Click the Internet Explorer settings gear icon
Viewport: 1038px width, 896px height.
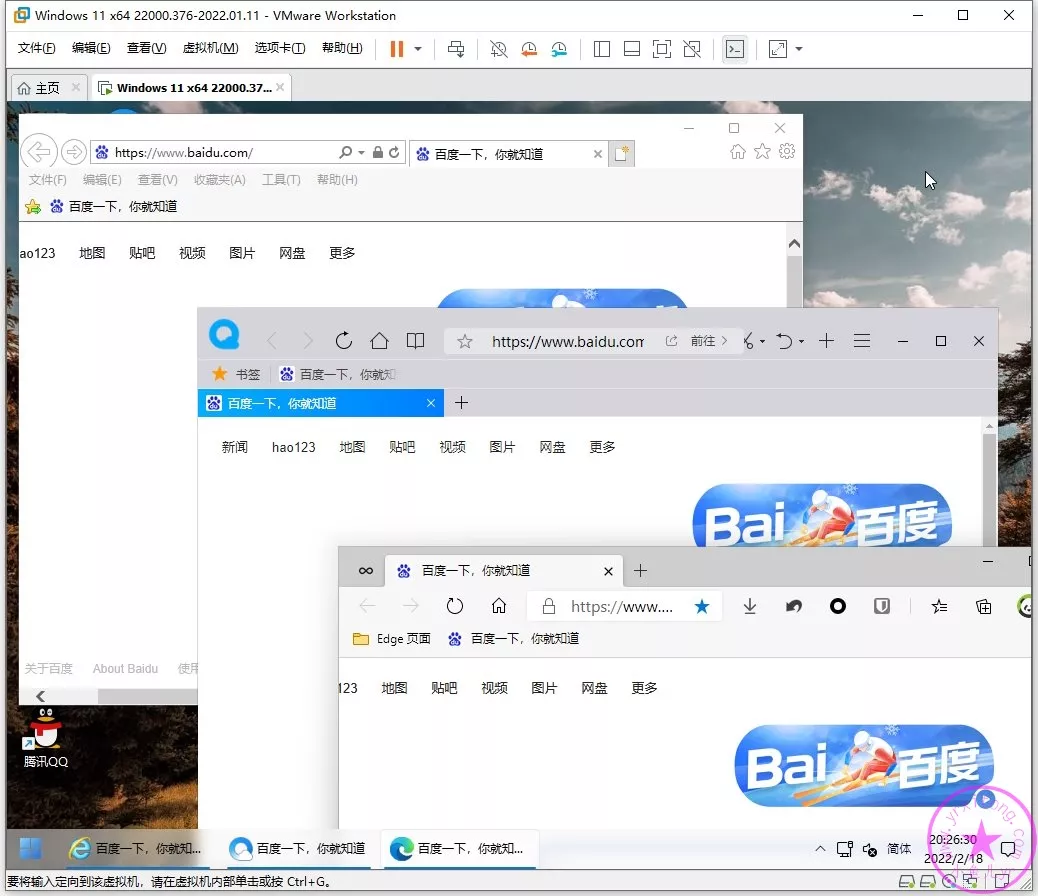tap(787, 152)
